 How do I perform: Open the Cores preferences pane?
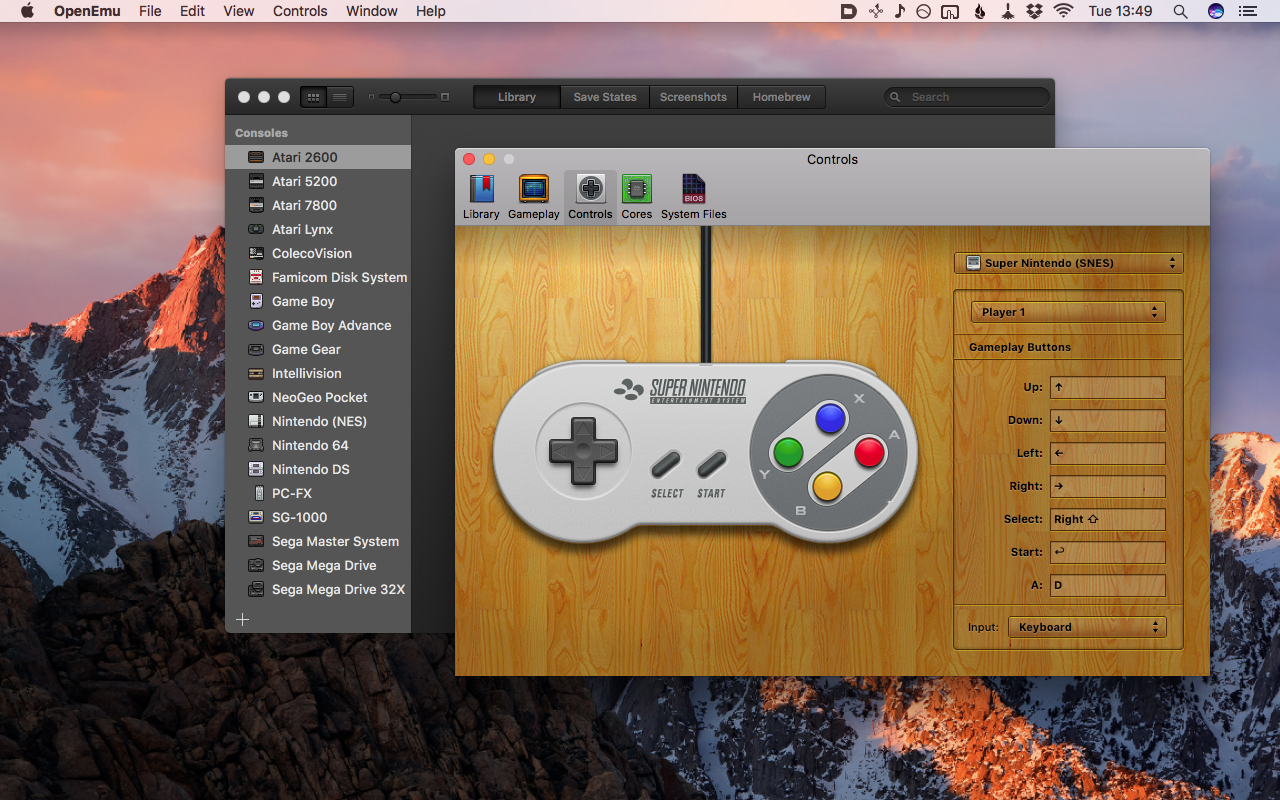click(x=636, y=197)
